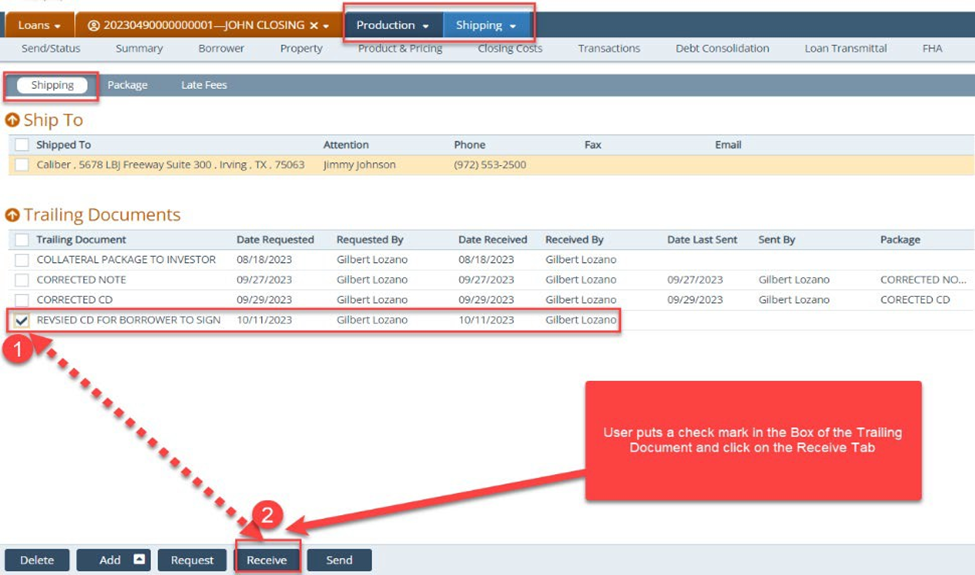
Task: Click the Shipped To column header
Action: tap(63, 144)
